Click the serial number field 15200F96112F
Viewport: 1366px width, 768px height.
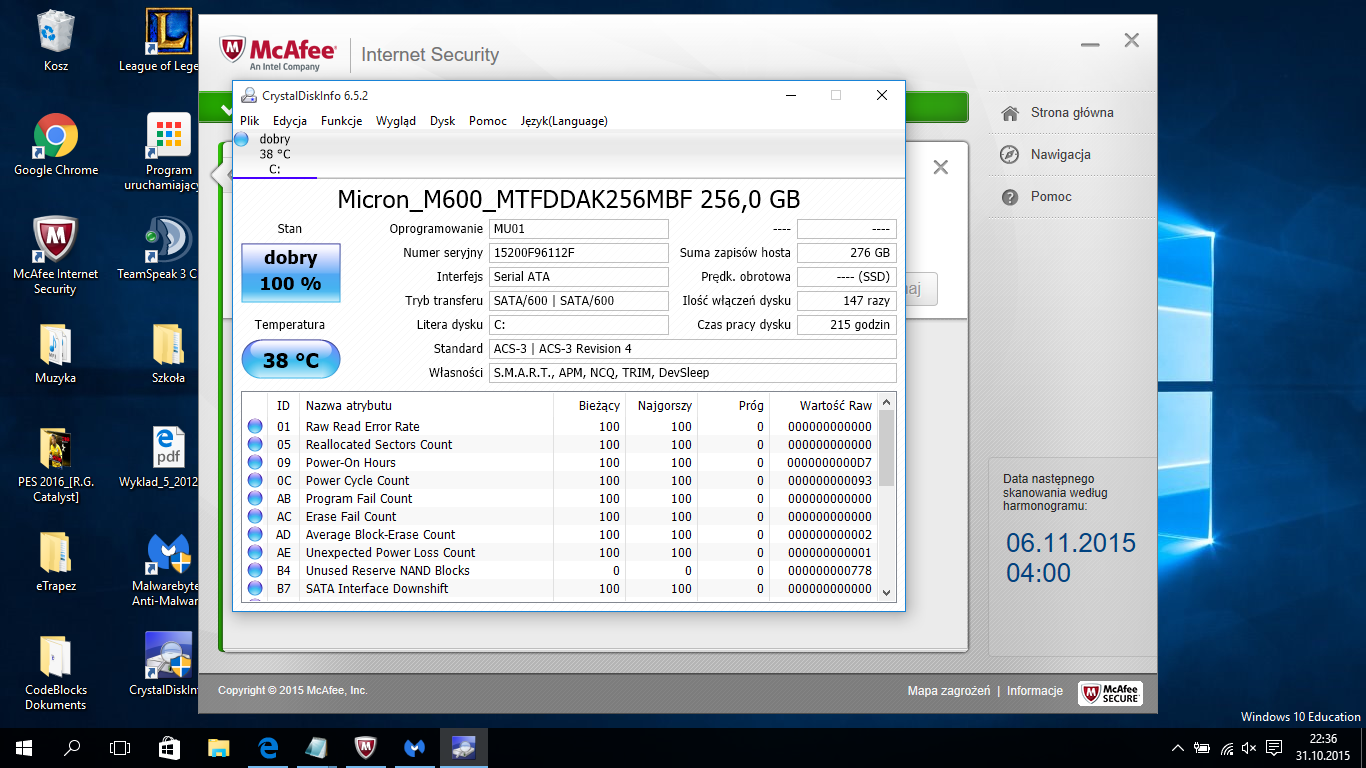[579, 253]
